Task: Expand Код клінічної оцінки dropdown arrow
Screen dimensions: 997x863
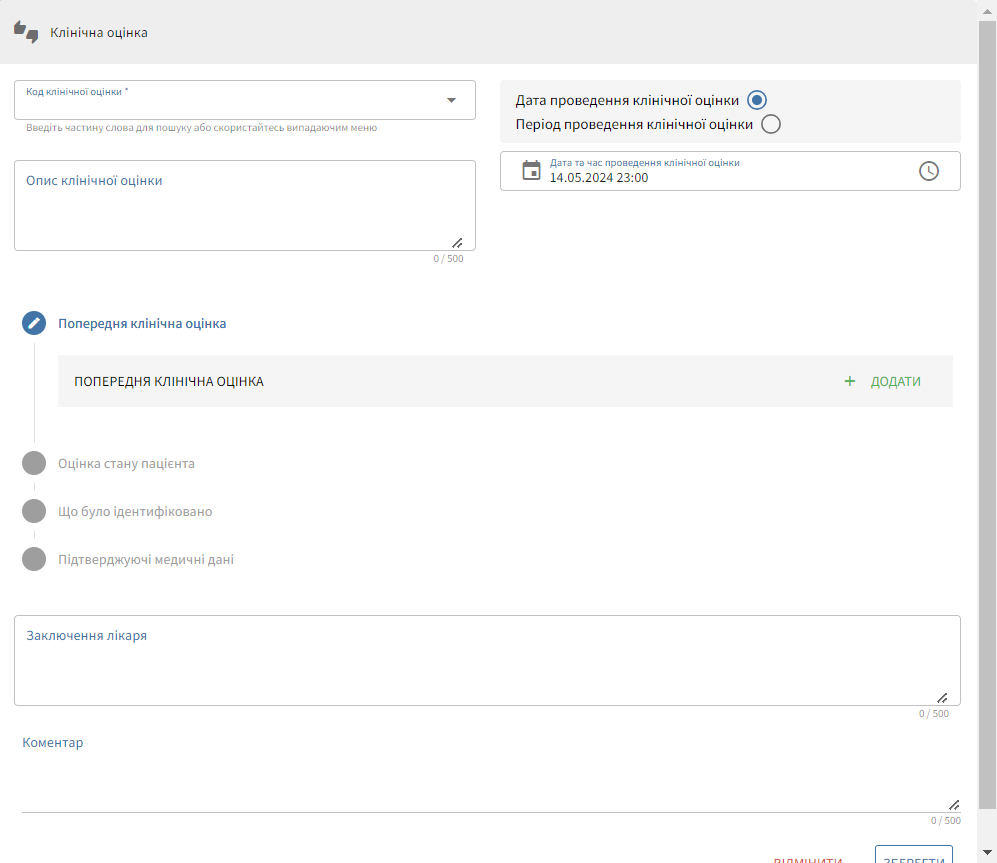Action: (x=451, y=100)
